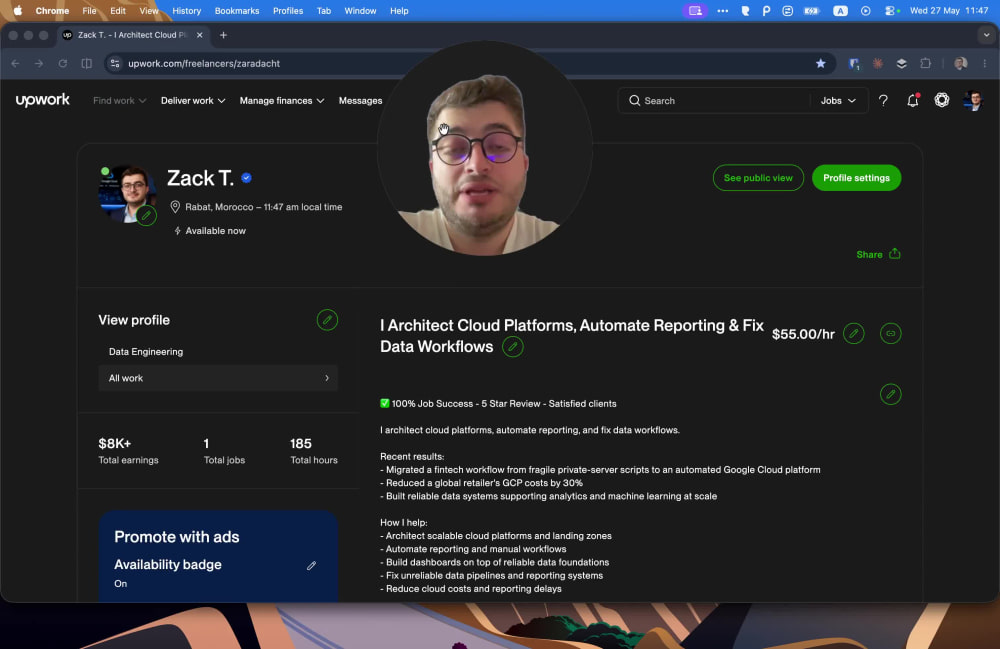Open Messages in the navigation
The height and width of the screenshot is (649, 1000).
[360, 100]
